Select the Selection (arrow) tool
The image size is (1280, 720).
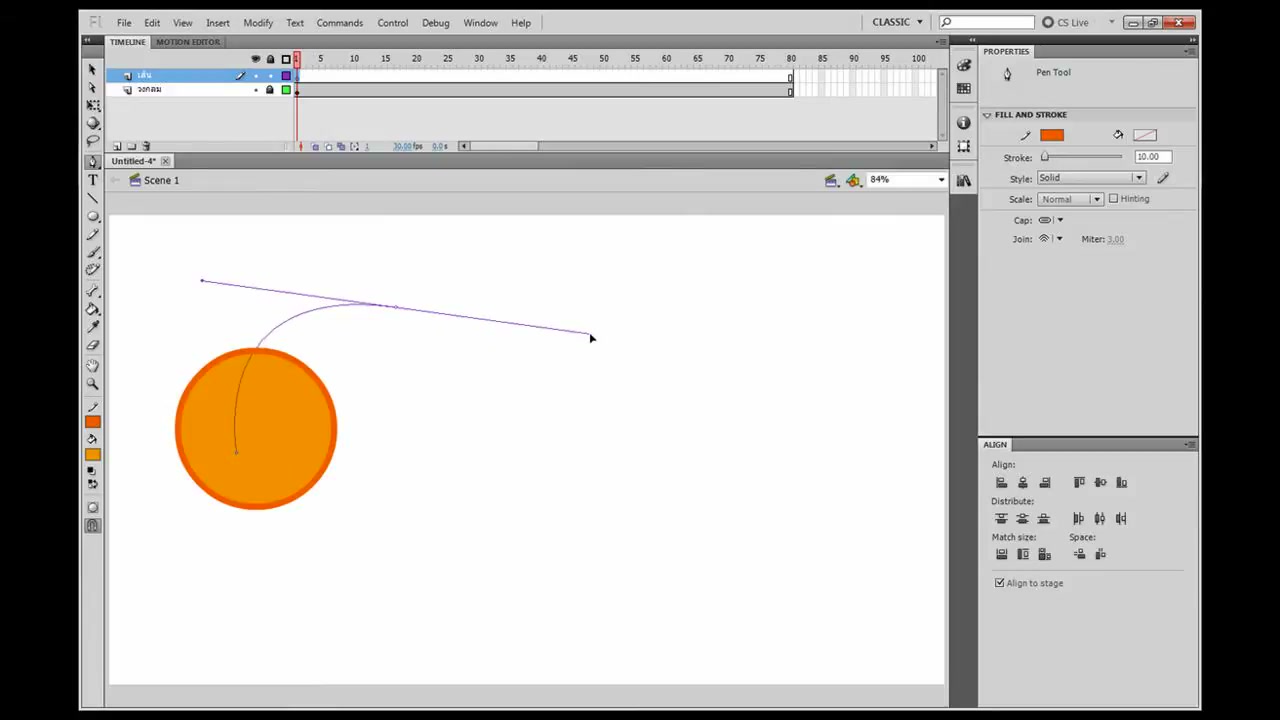92,70
